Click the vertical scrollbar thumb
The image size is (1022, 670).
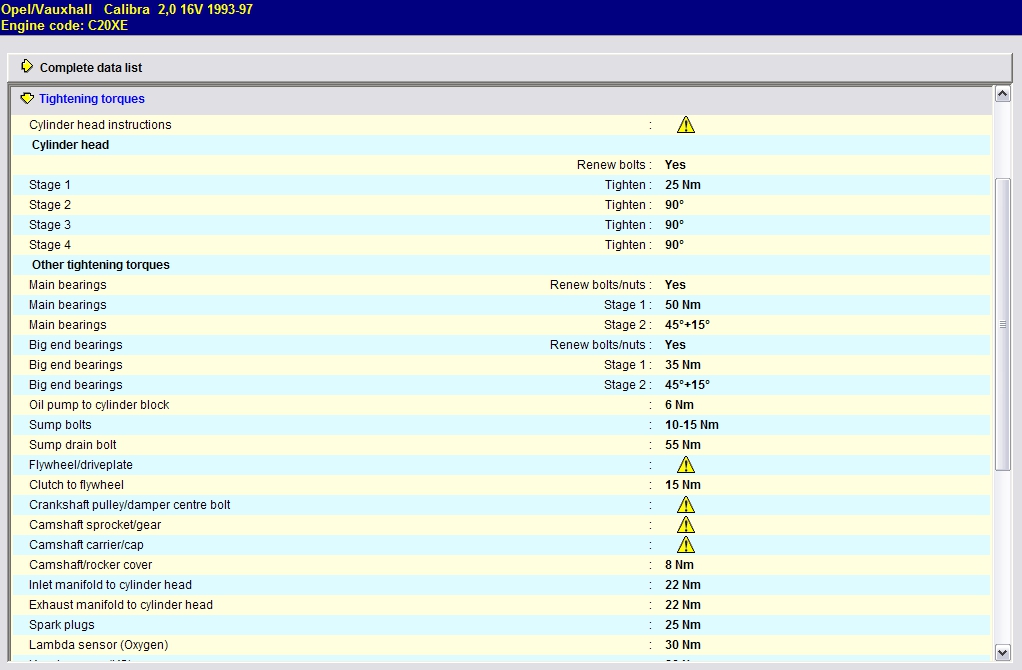click(x=1002, y=324)
